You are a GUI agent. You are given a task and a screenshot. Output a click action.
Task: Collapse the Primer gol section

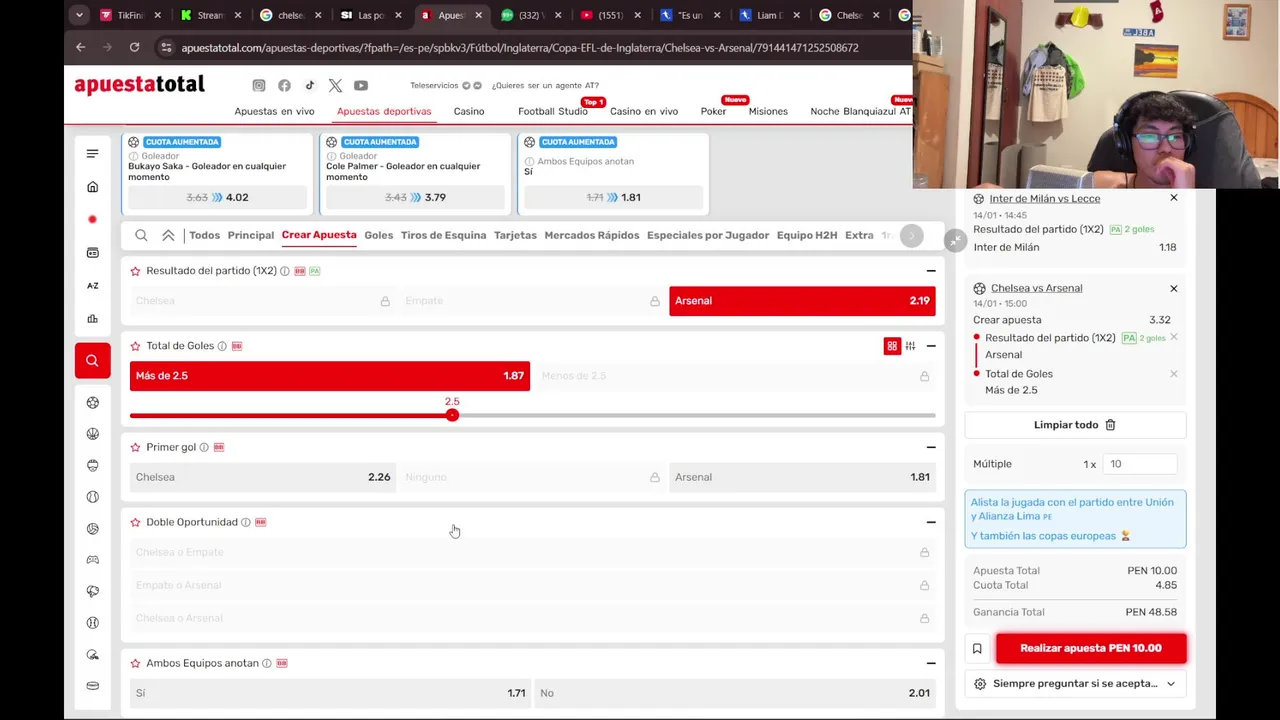[931, 447]
